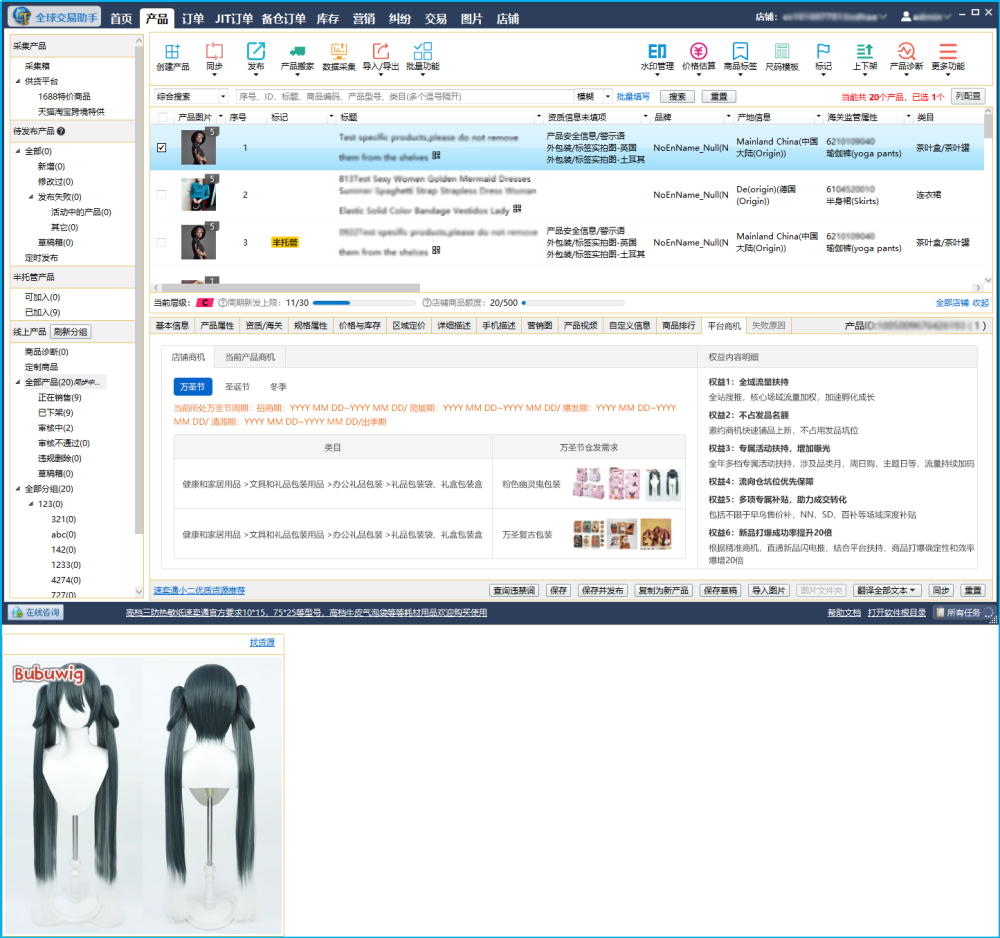Open 更多功能 more functions menu icon
This screenshot has height=938, width=1000.
tap(947, 52)
